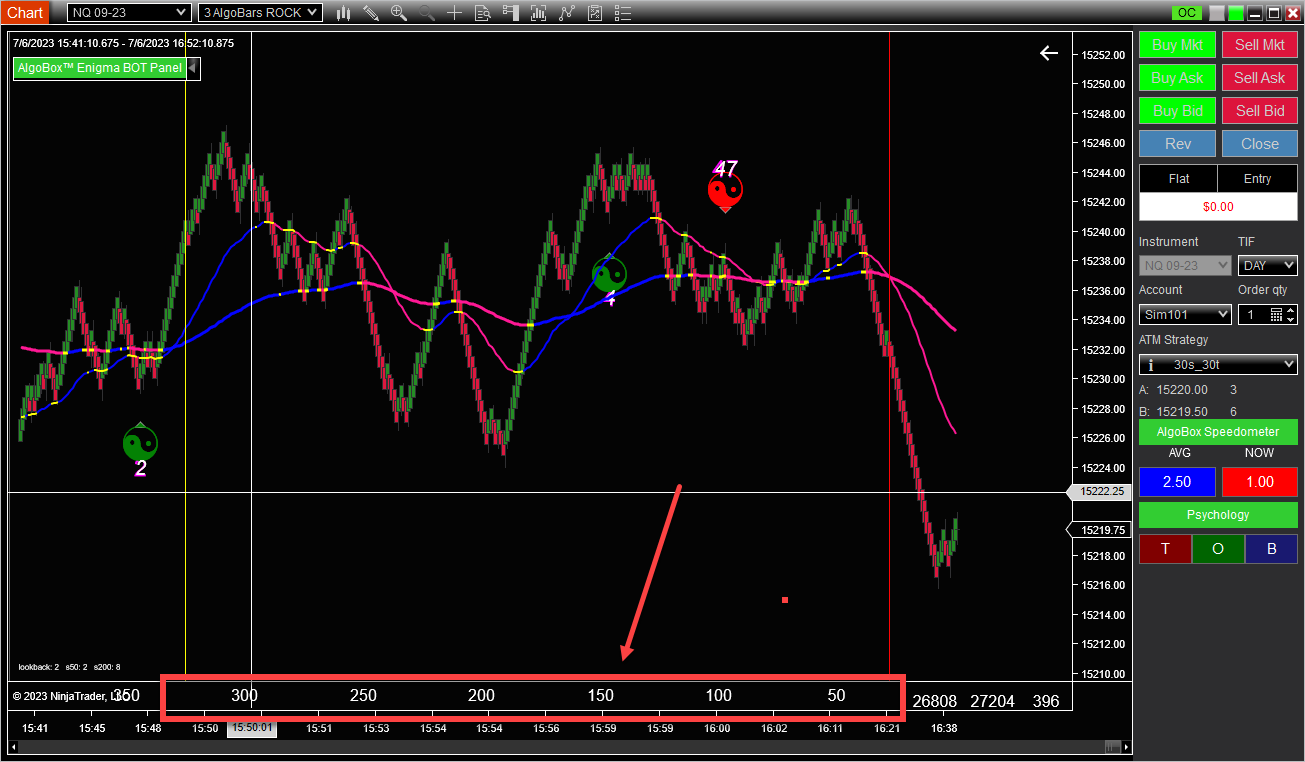Select the drawing tools pencil icon
1305x762 pixels.
click(x=371, y=13)
